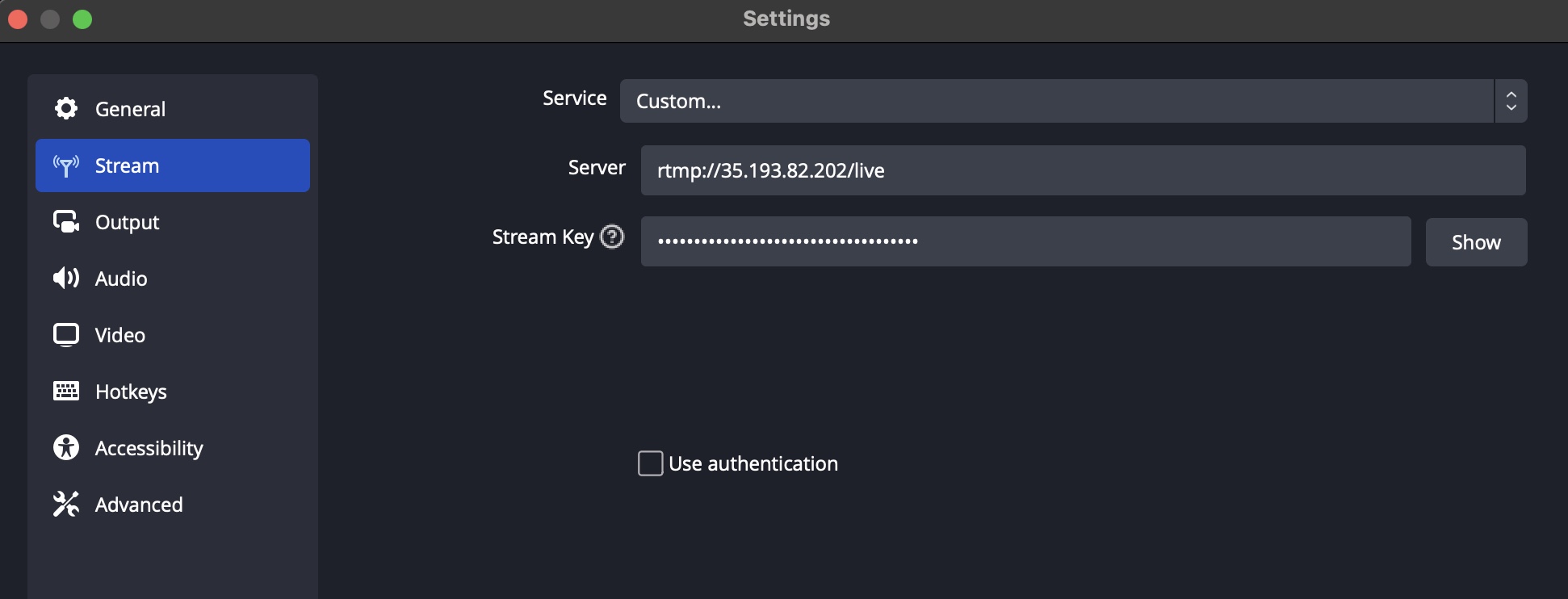Enable the Use authentication checkbox

pos(651,463)
